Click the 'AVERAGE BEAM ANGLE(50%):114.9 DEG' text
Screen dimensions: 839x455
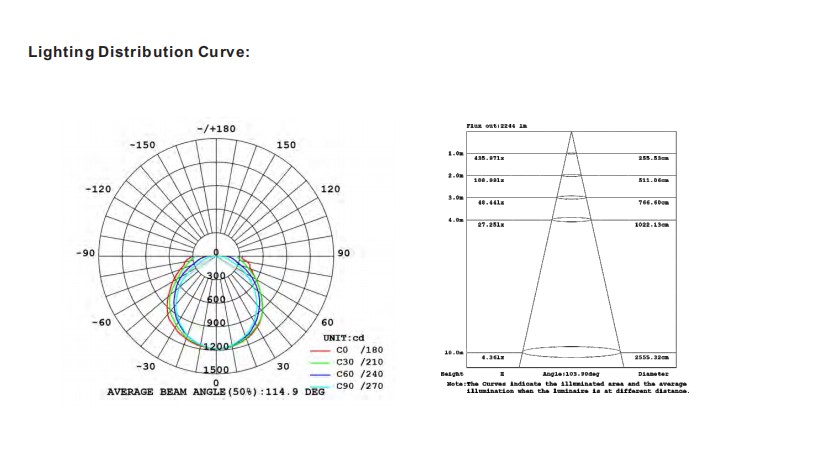pos(216,392)
